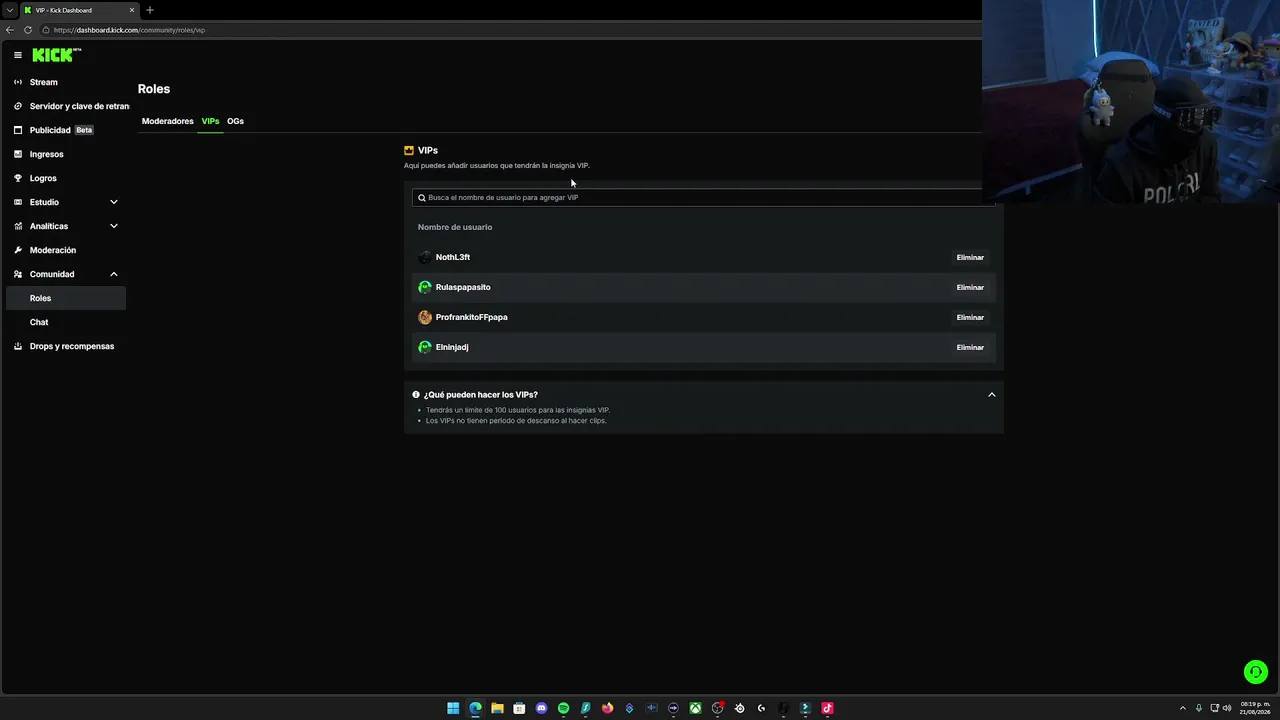1280x720 pixels.
Task: Select Roles under Comunidad
Action: [66, 298]
